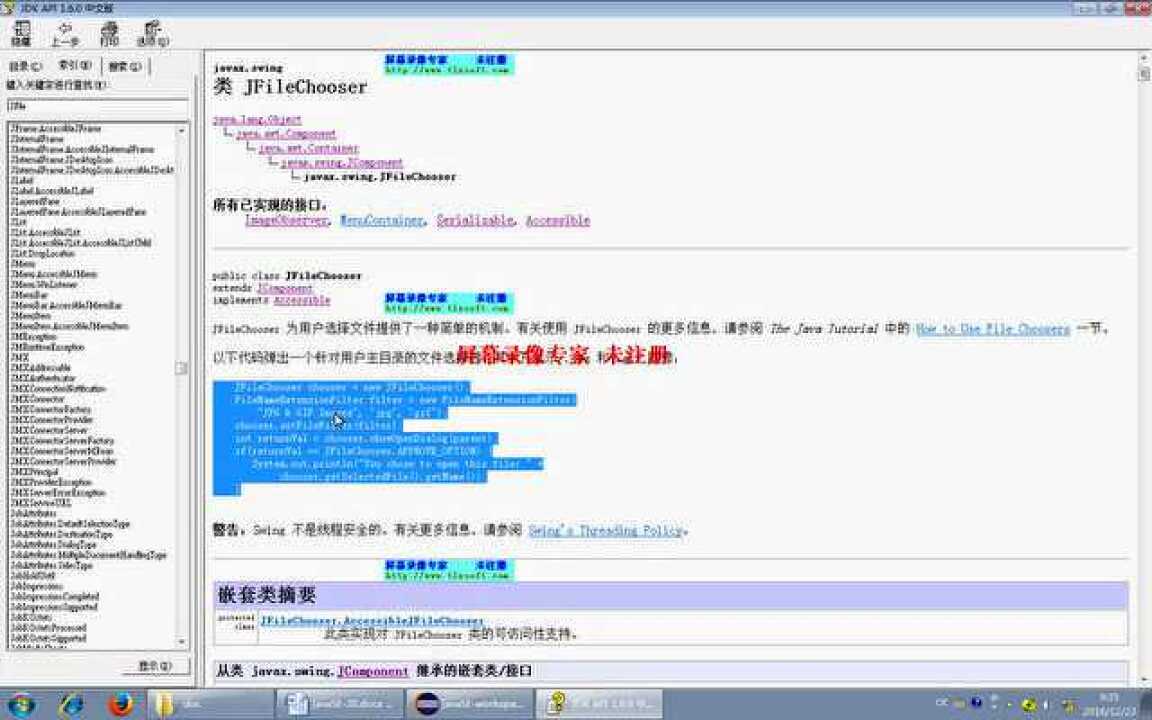Click the taskbar clock
1152x720 pixels.
pos(1111,704)
